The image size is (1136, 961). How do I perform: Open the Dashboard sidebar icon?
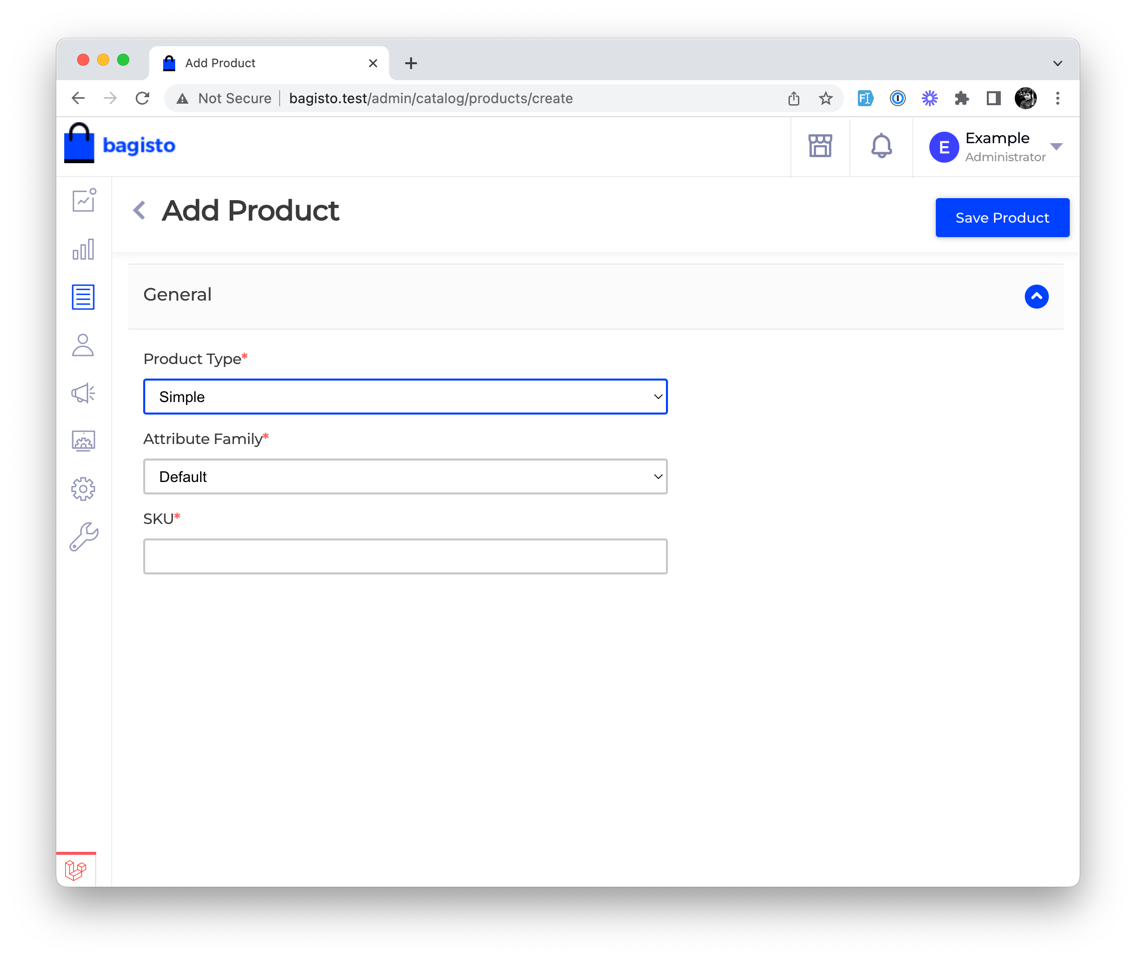click(83, 200)
